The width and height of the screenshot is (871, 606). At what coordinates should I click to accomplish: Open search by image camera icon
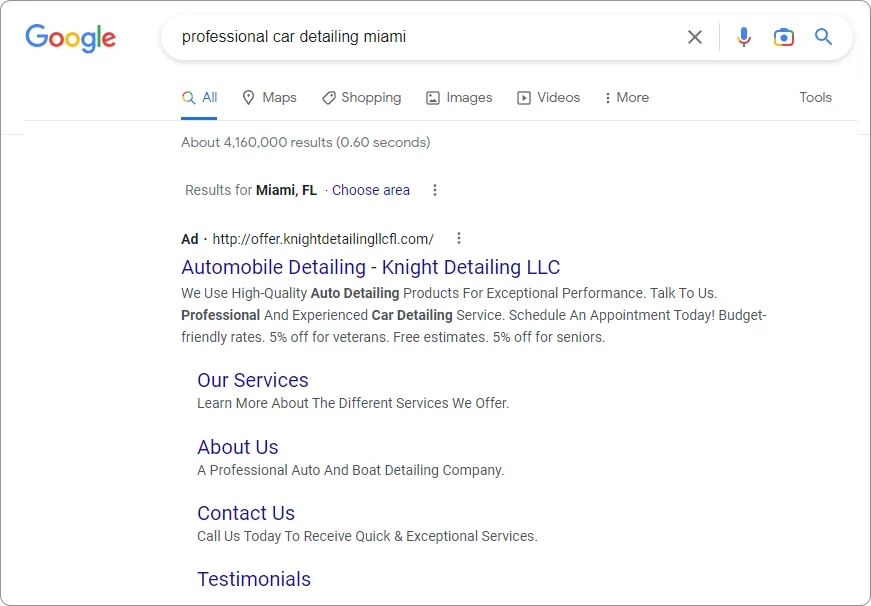783,37
